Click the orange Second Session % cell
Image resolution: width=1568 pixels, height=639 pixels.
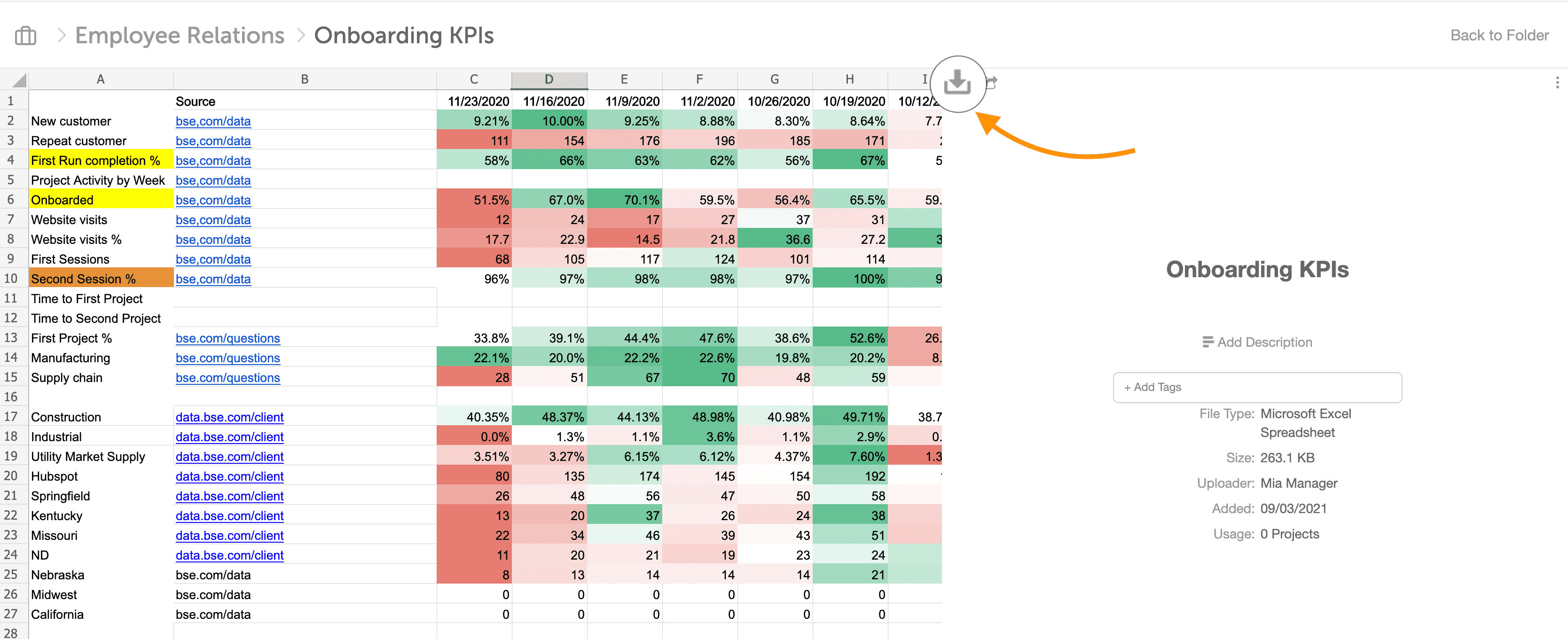pos(101,279)
